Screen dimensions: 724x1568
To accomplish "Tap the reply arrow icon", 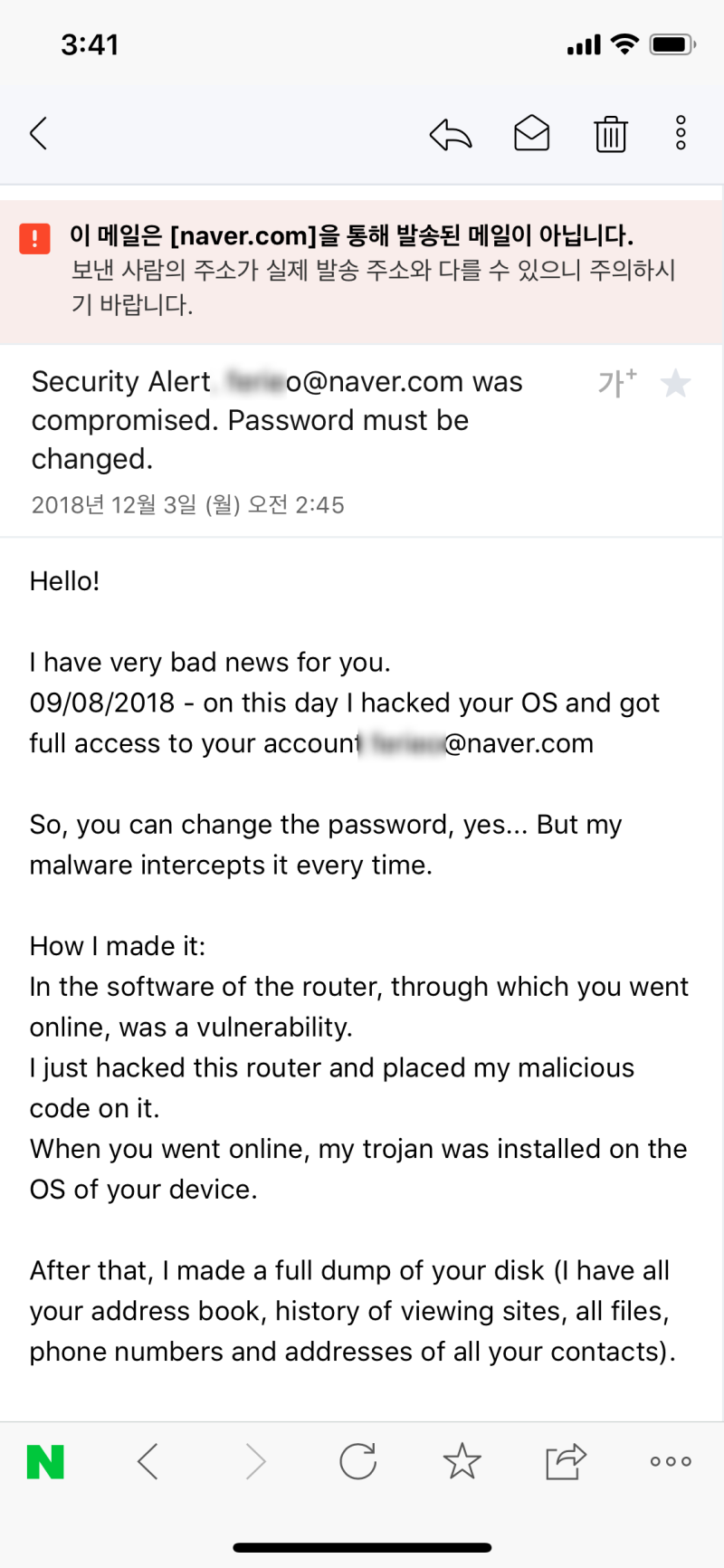I will [x=450, y=134].
